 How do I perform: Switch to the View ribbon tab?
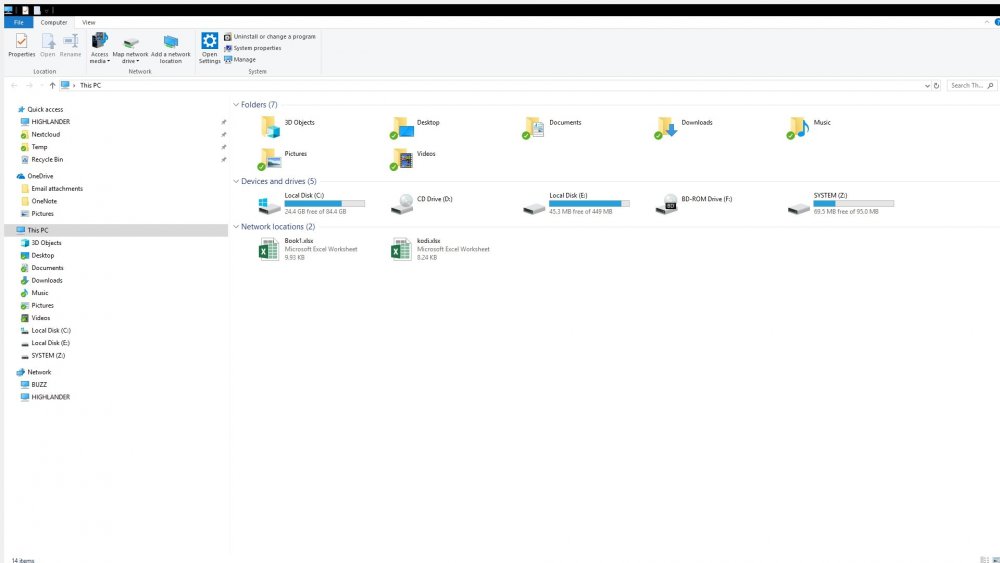coord(89,22)
